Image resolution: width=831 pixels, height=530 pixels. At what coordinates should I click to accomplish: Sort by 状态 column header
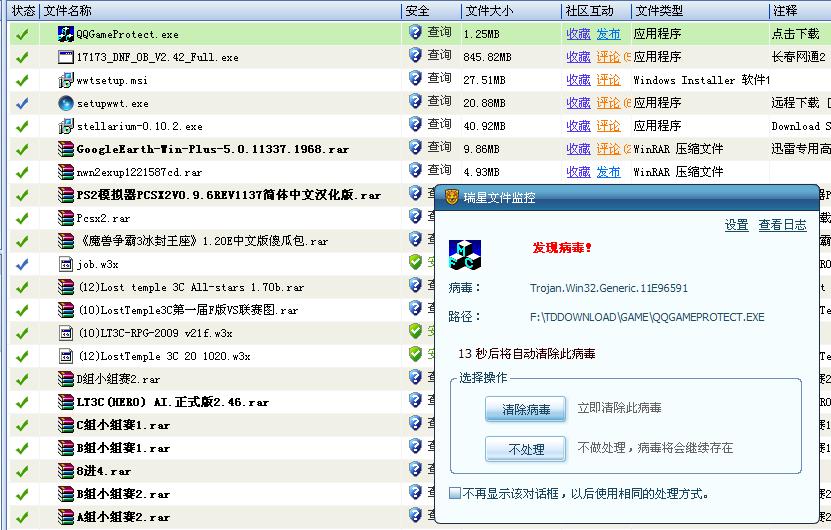click(x=23, y=11)
